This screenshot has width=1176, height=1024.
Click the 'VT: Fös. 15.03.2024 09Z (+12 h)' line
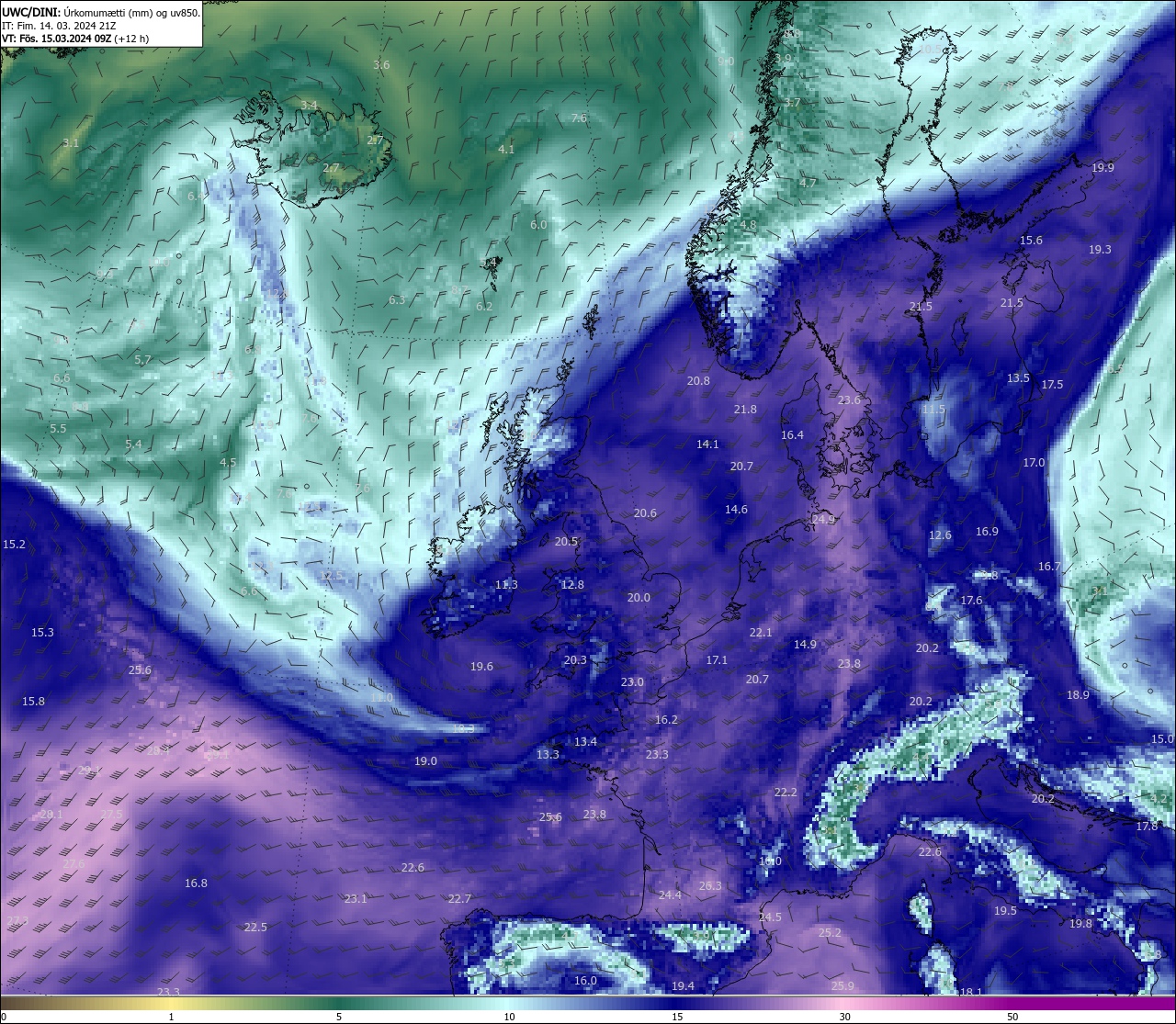pos(75,39)
